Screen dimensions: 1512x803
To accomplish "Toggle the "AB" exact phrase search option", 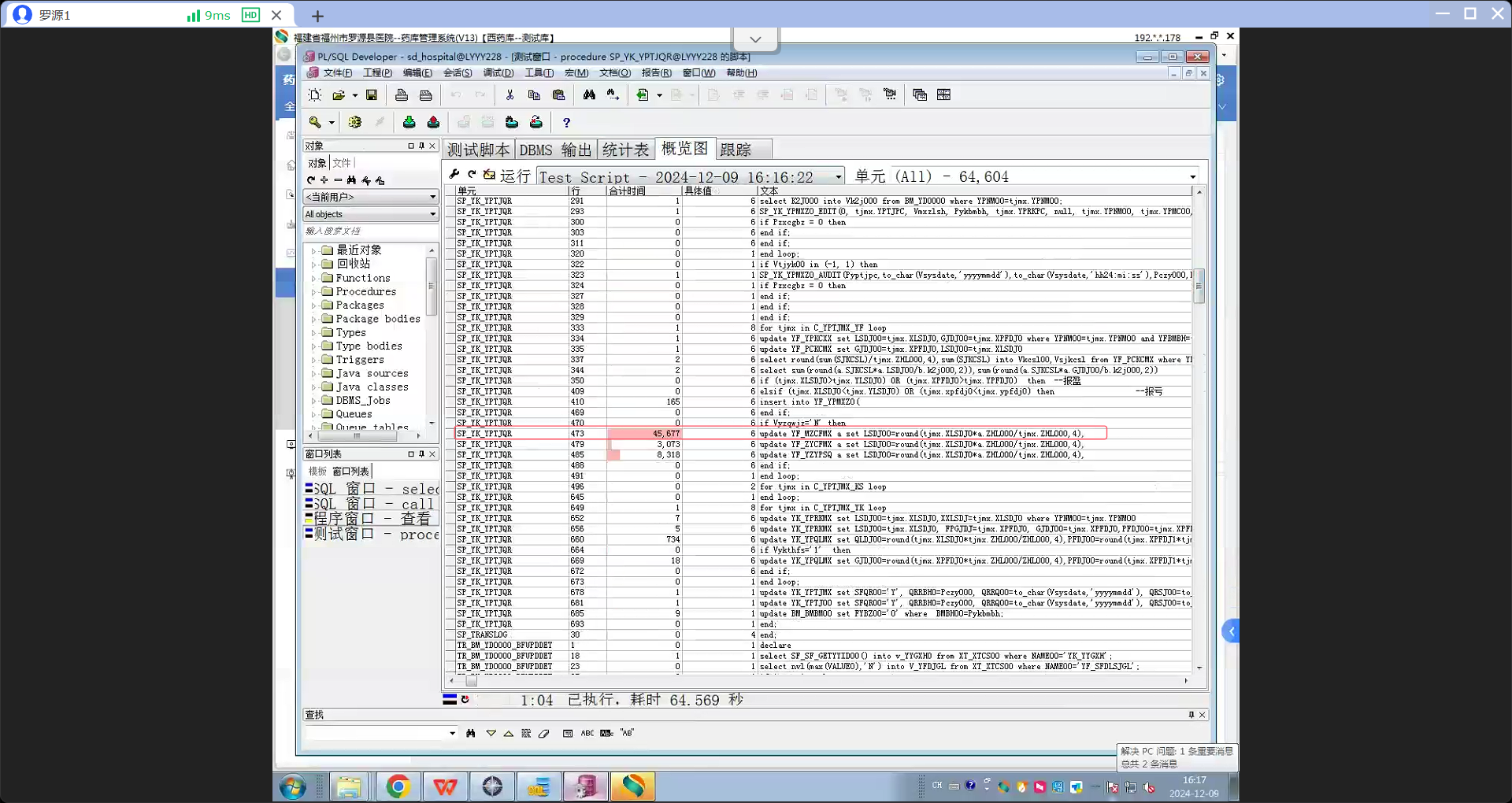I will (x=627, y=734).
